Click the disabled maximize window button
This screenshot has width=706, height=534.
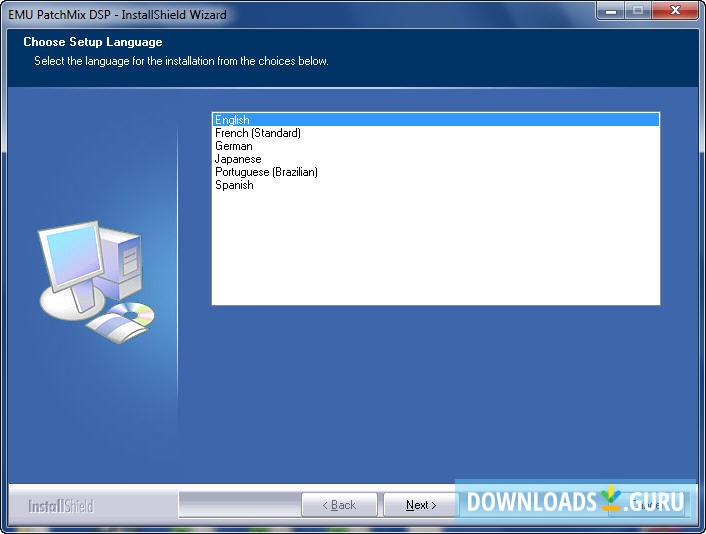click(x=638, y=10)
